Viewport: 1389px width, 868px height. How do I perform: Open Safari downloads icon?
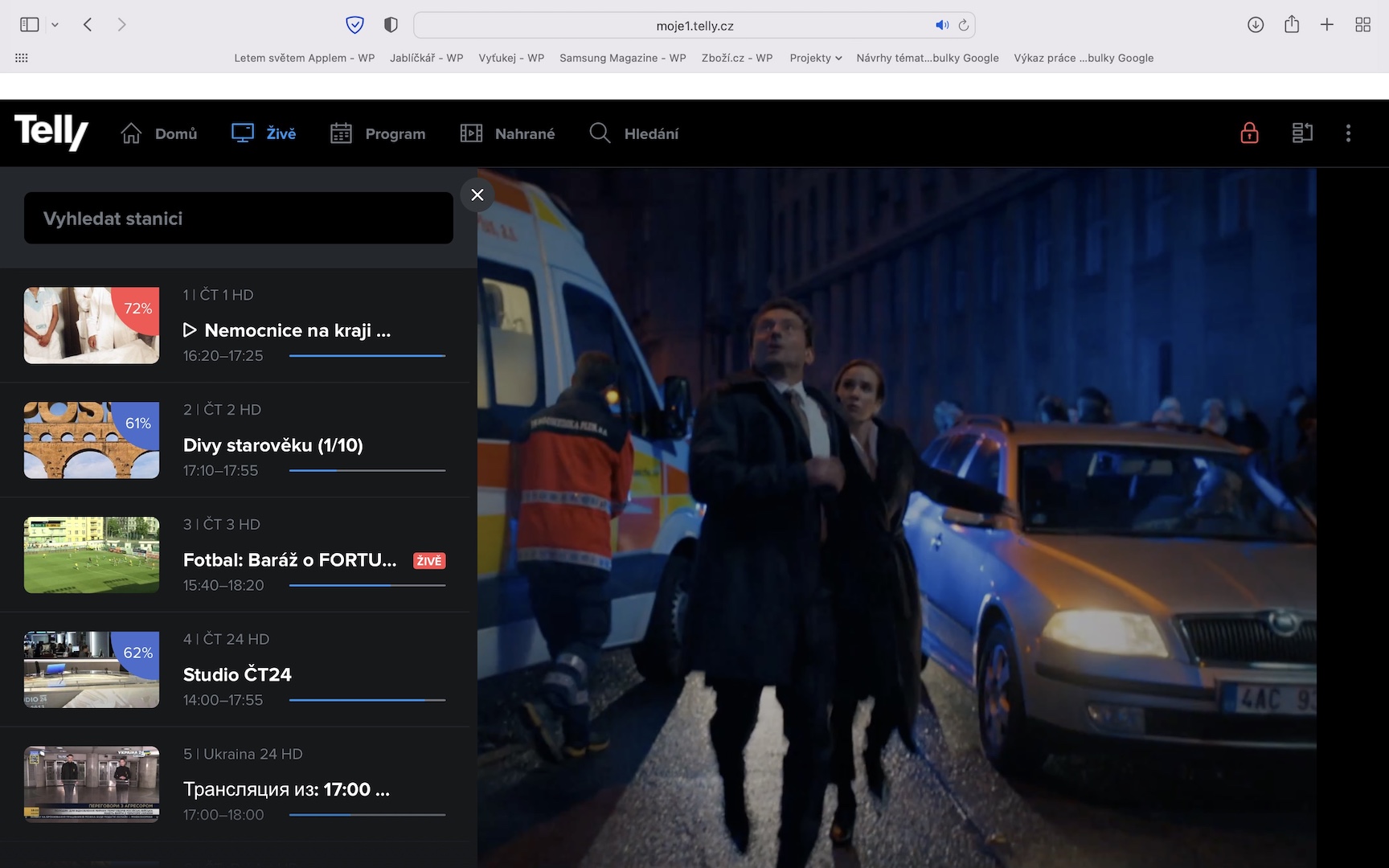tap(1256, 25)
